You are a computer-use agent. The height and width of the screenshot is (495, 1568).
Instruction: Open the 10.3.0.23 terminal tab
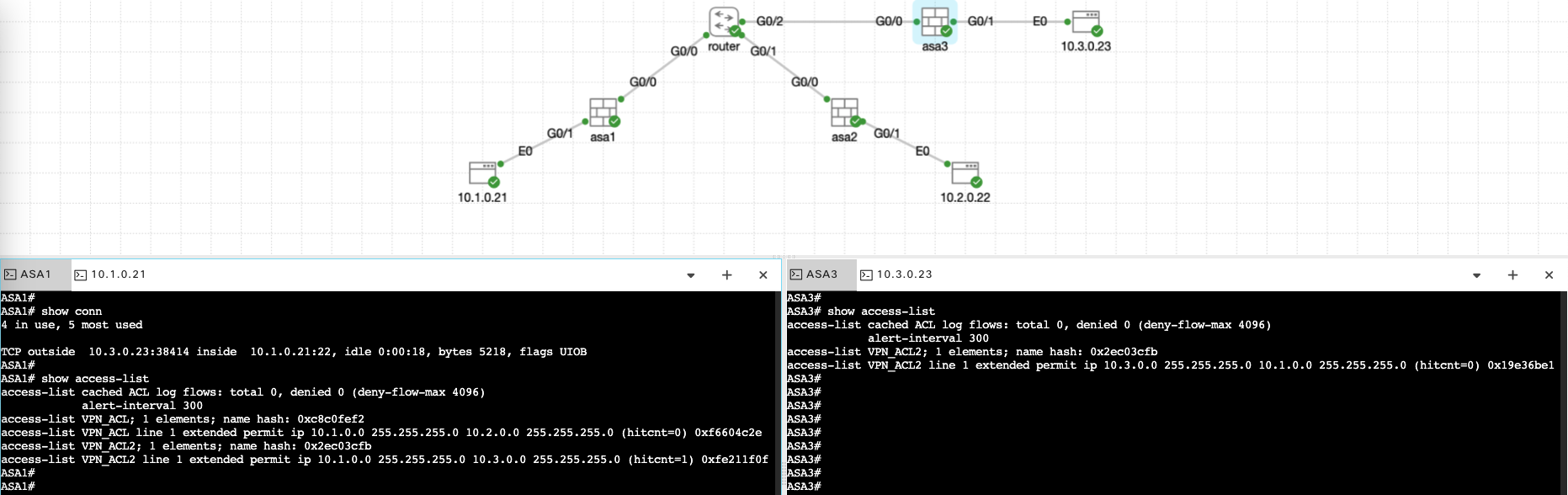pos(896,274)
